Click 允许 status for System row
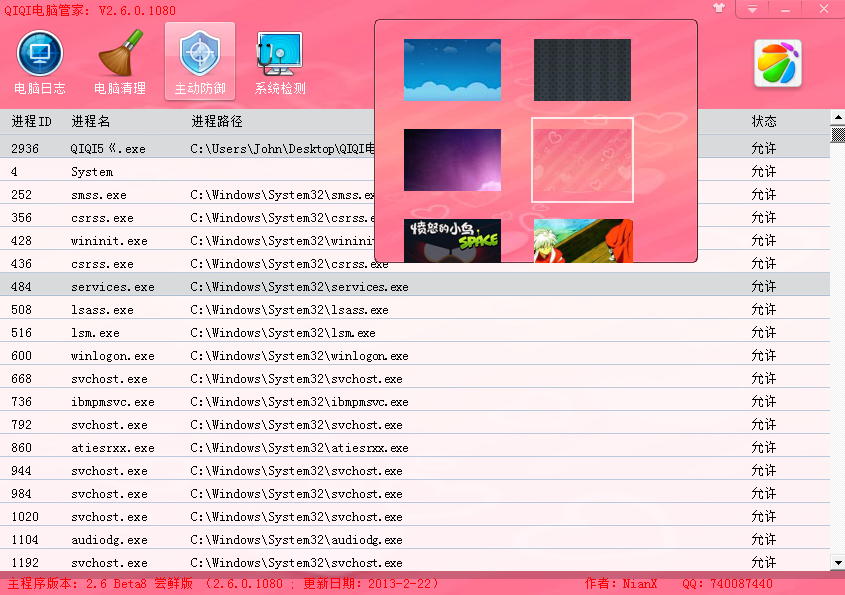The image size is (845, 595). pos(764,171)
